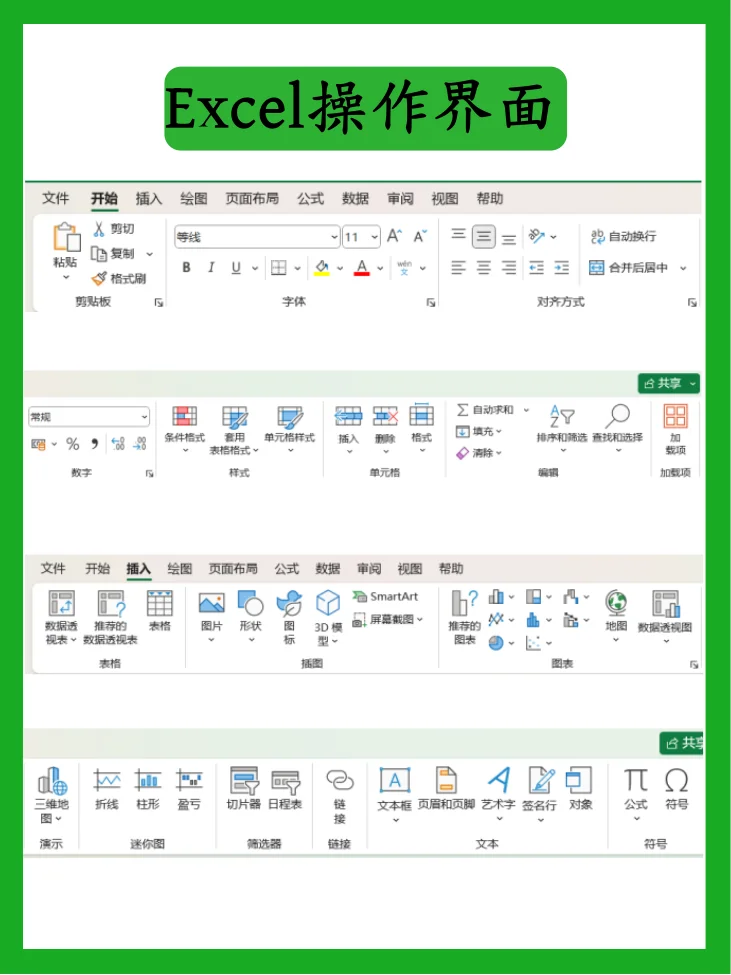Click the 数据透视表 PivotTable icon

(x=62, y=603)
